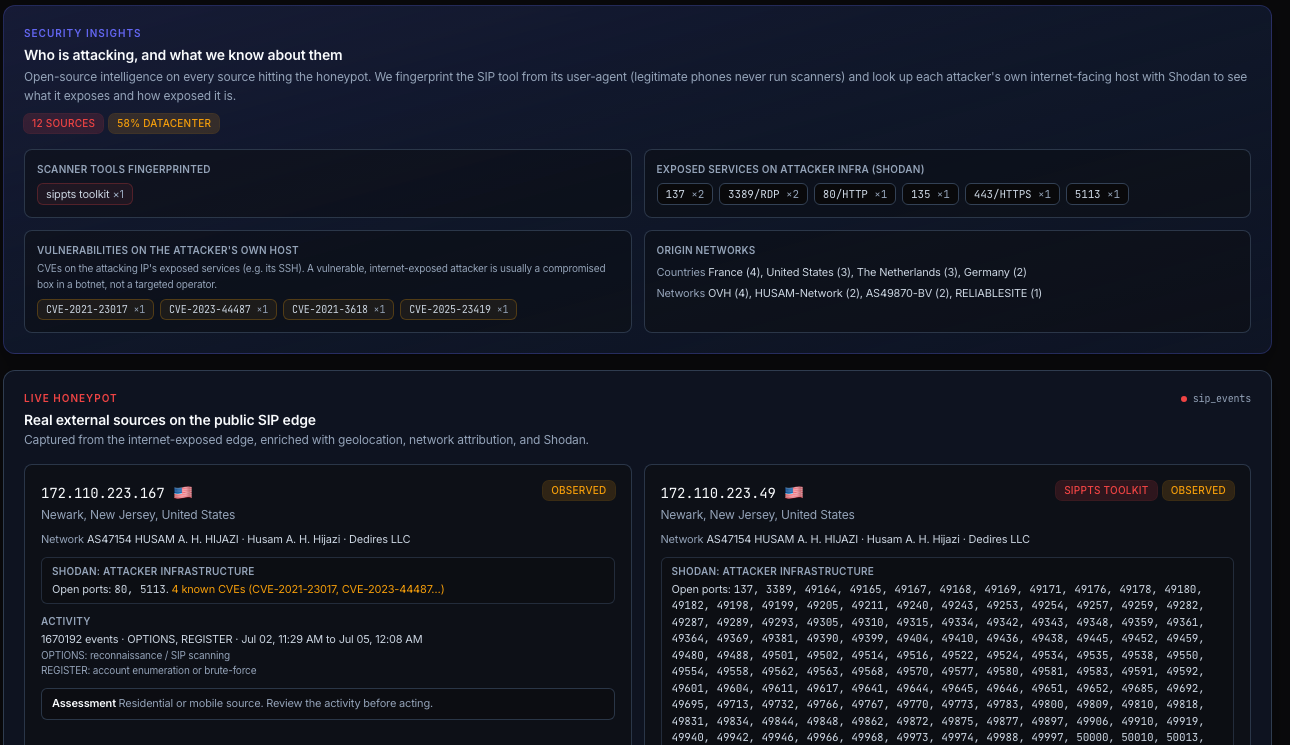Click the sip_events label

1222,399
